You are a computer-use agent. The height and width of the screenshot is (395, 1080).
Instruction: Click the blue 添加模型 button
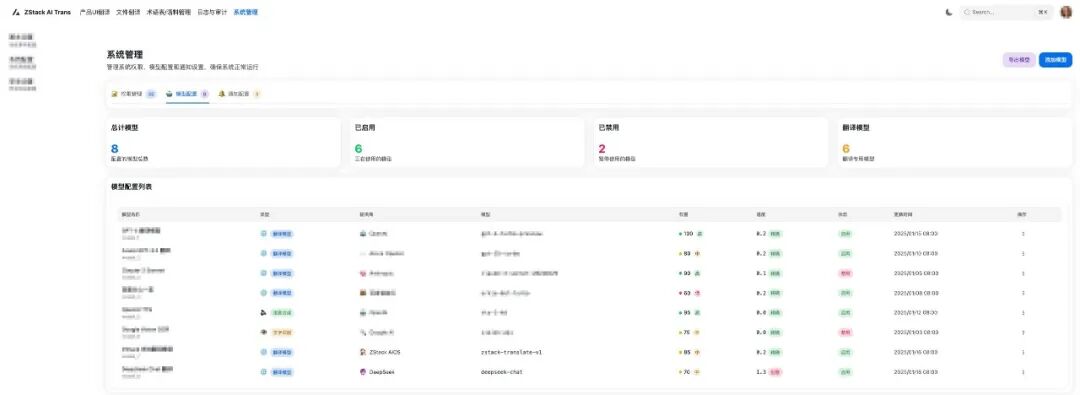click(1055, 60)
